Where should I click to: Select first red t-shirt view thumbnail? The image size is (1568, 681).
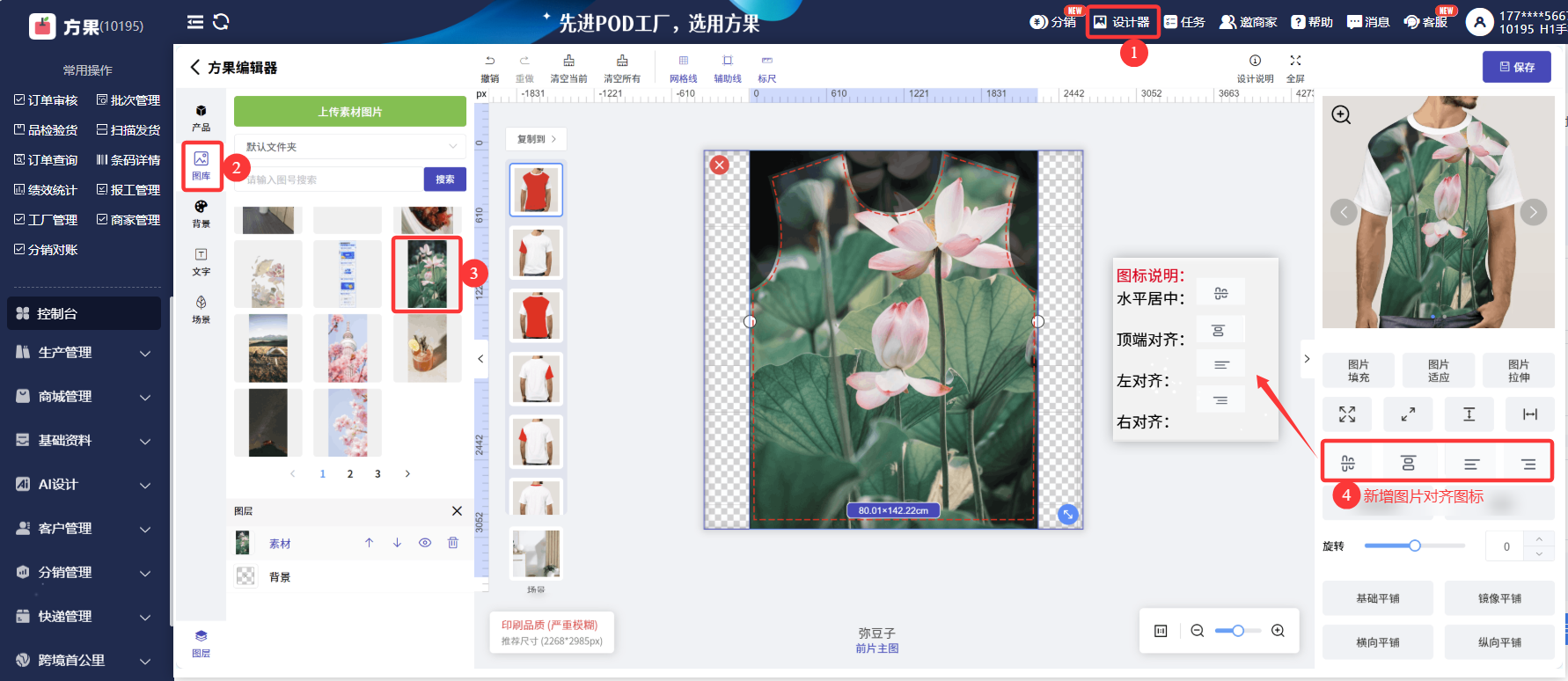click(x=536, y=189)
